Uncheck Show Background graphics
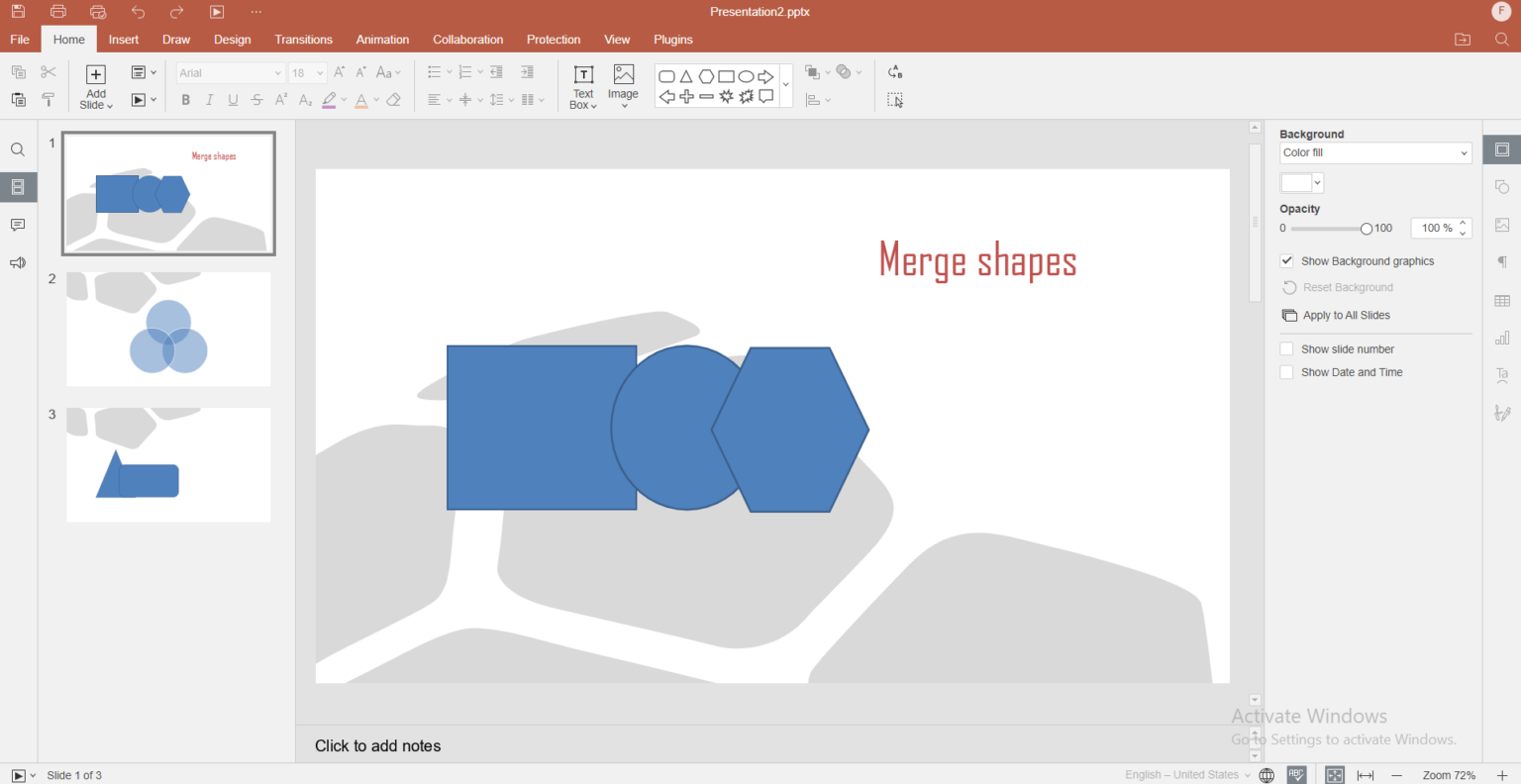 1286,260
